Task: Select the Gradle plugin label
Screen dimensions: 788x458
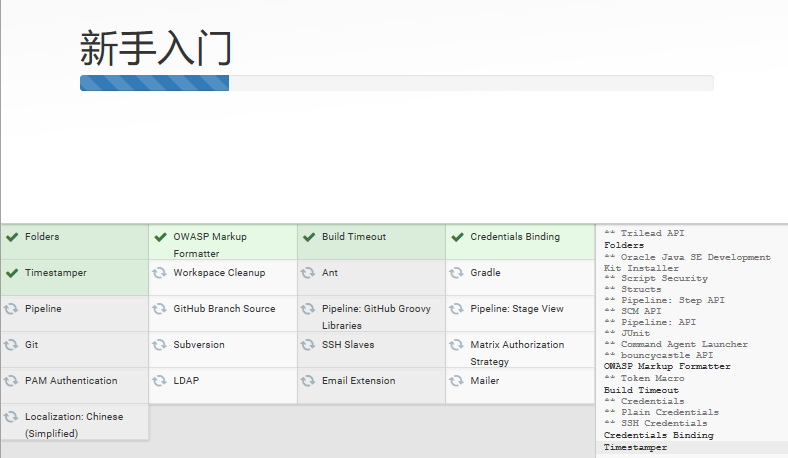Action: click(x=485, y=273)
